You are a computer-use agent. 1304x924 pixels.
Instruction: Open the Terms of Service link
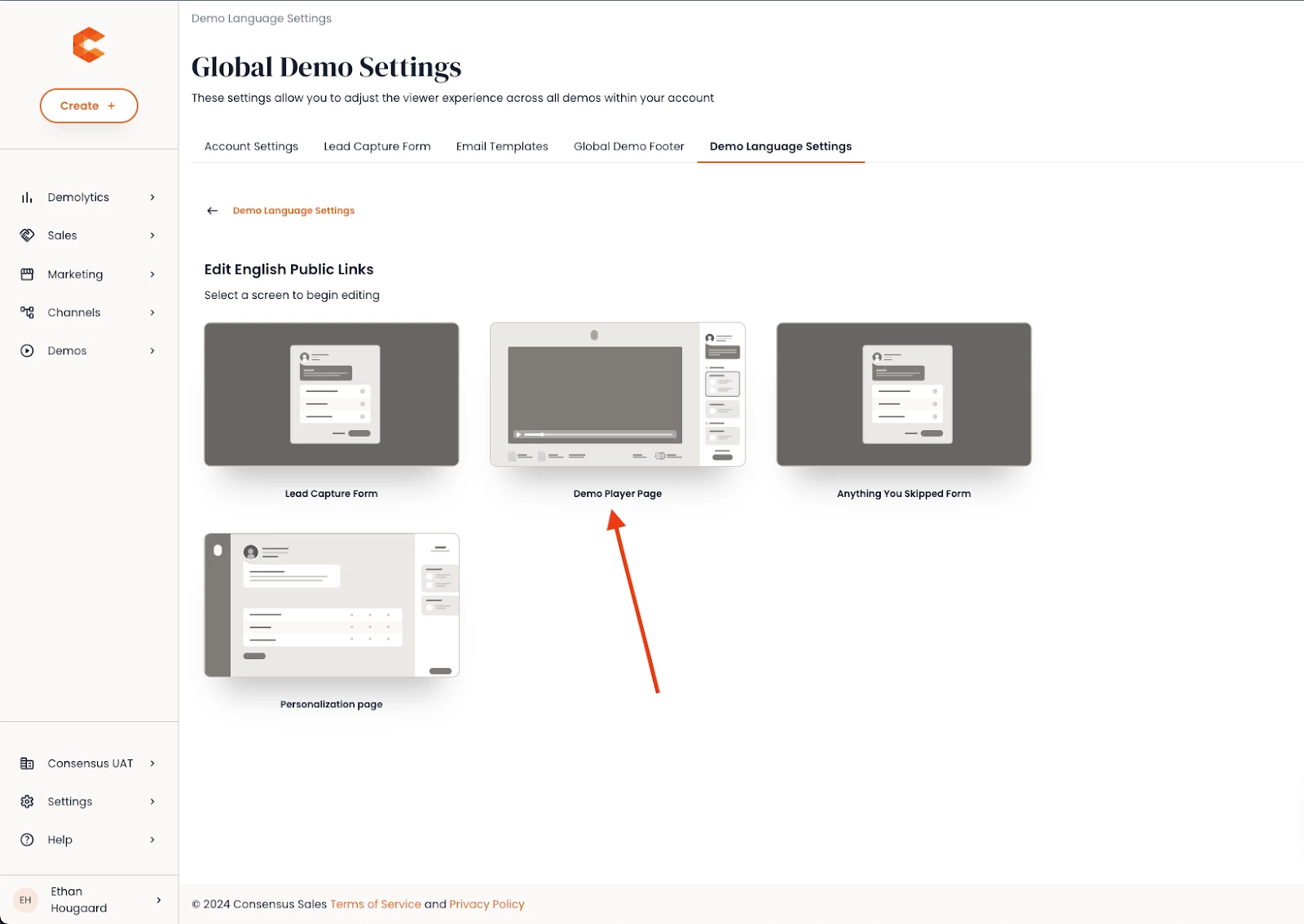tap(376, 904)
